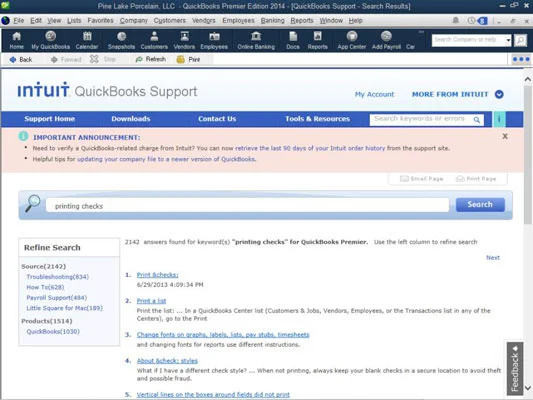The image size is (533, 400).
Task: Click the printing checks search field
Action: point(247,206)
